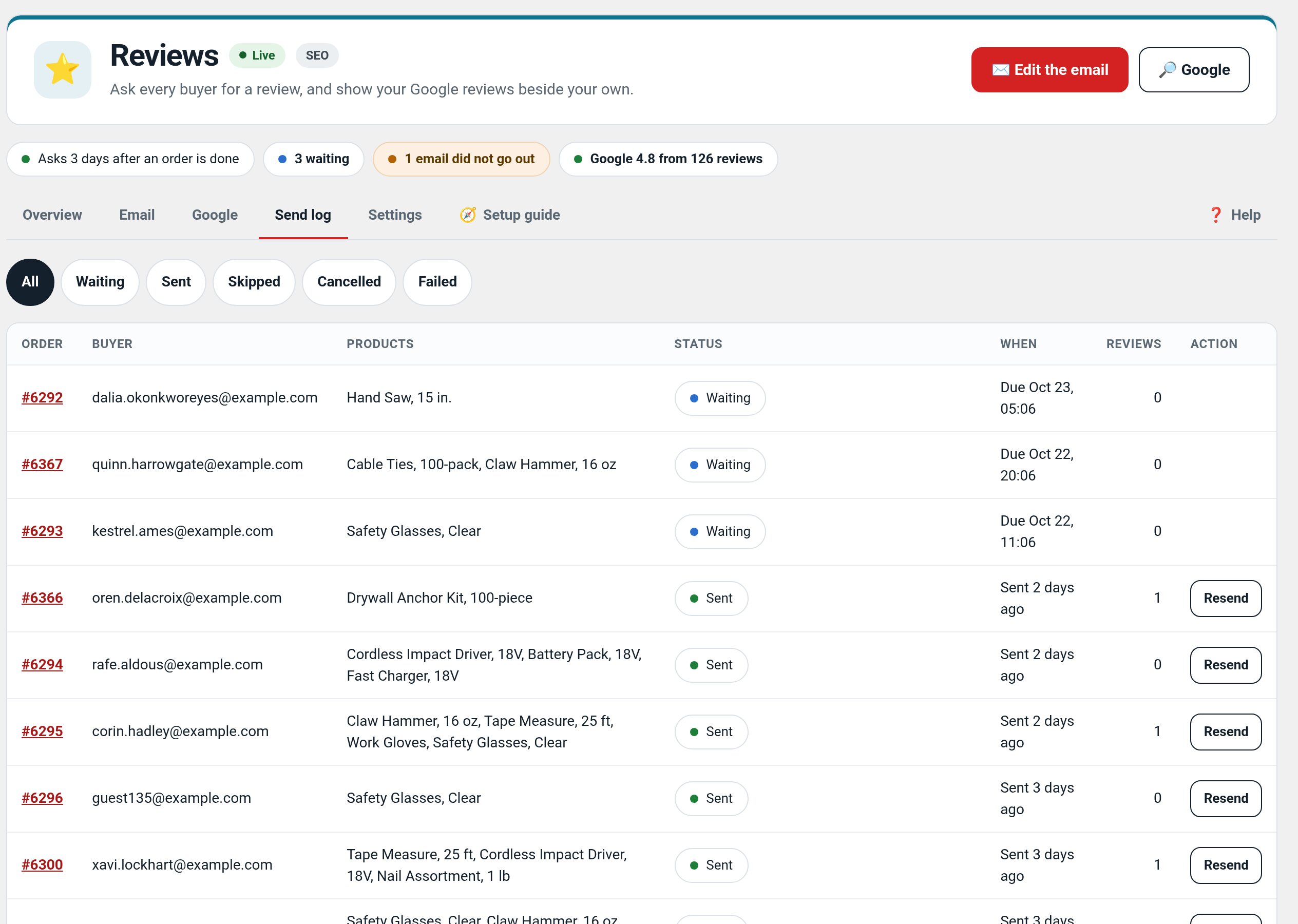Click the red question mark Help icon
The width and height of the screenshot is (1298, 924).
click(x=1215, y=215)
